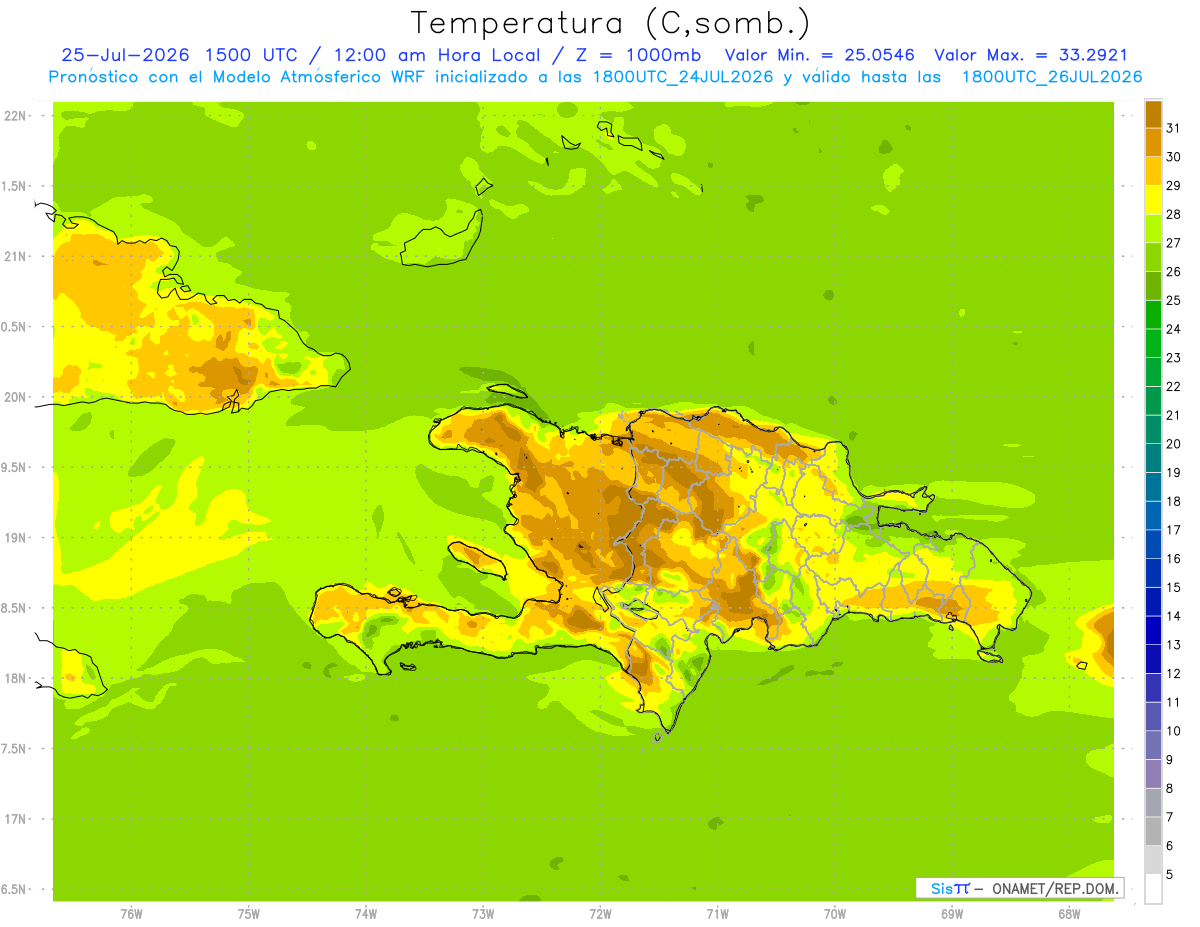
Task: Click the 17 value on the color scale
Action: (x=1174, y=529)
